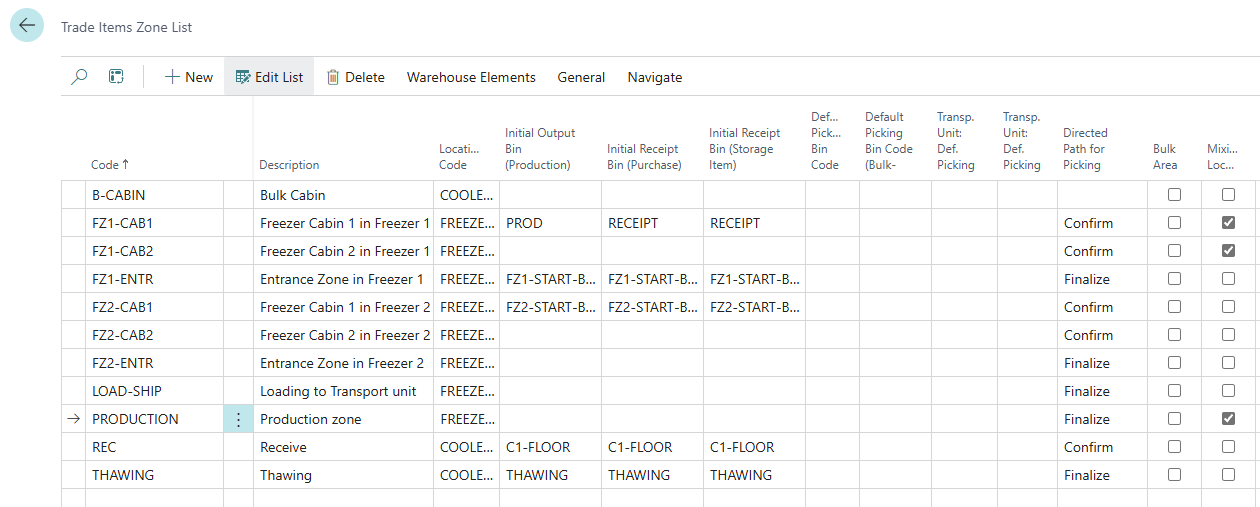This screenshot has height=507, width=1260.
Task: Click Confirm path value for REC row
Action: point(1102,447)
